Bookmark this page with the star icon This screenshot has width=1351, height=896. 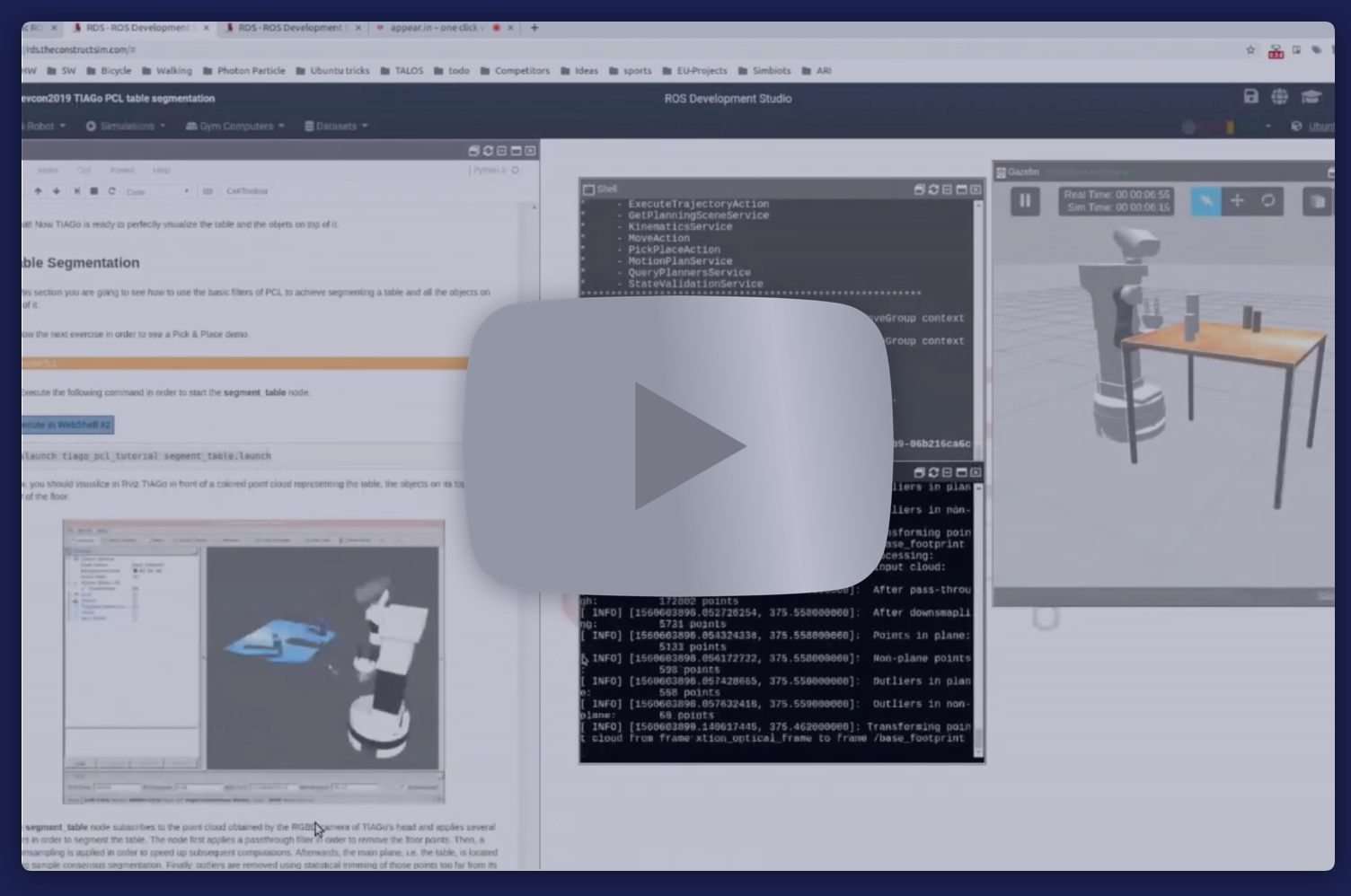click(1250, 50)
